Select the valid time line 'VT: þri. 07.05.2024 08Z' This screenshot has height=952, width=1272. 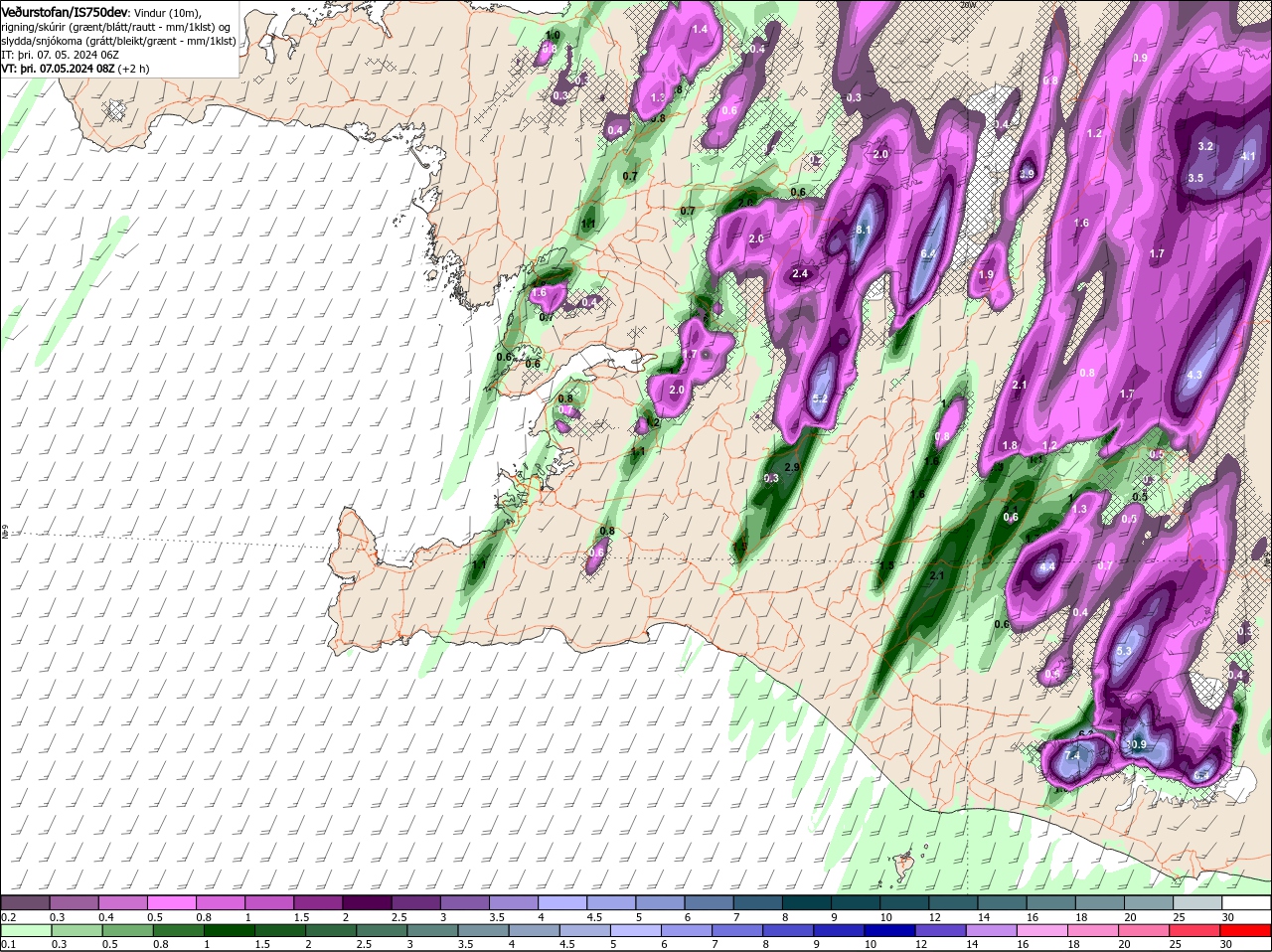tap(59, 69)
